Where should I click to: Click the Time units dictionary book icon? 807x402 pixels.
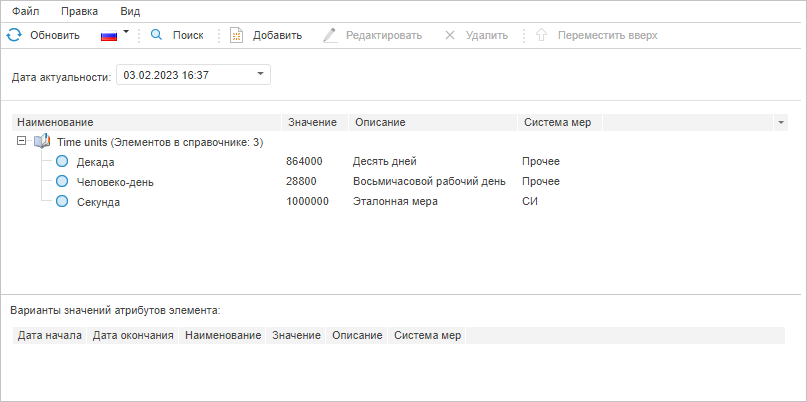(42, 142)
